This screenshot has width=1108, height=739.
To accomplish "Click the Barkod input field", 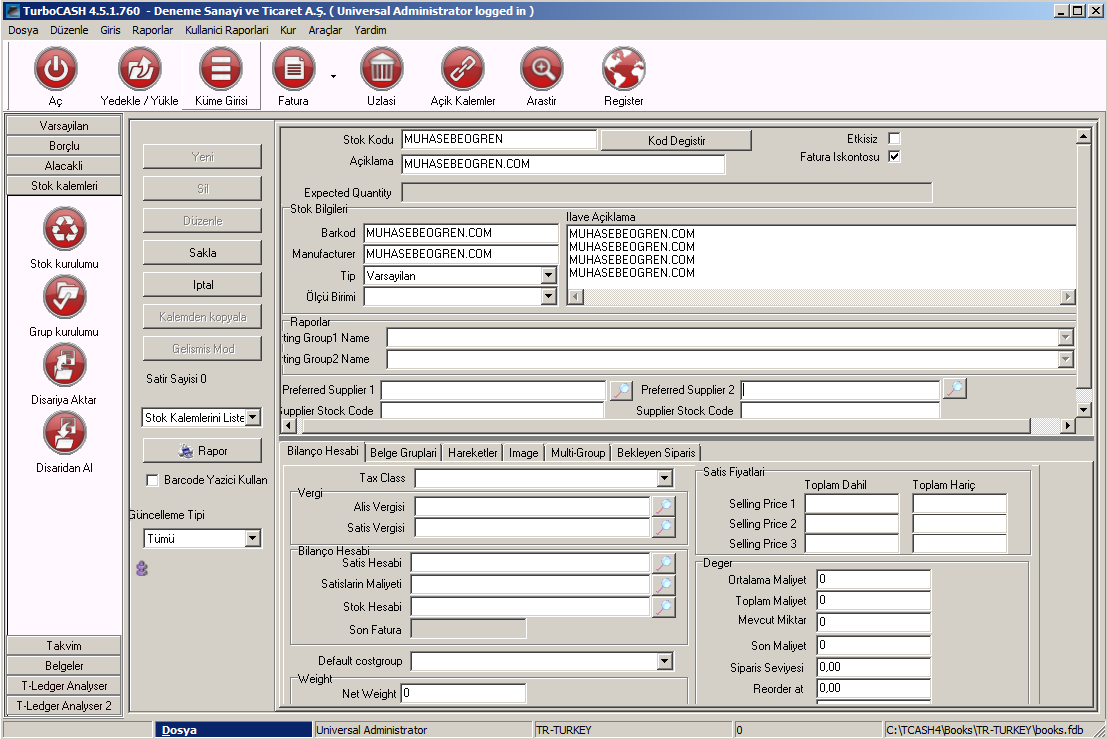I will click(x=461, y=233).
